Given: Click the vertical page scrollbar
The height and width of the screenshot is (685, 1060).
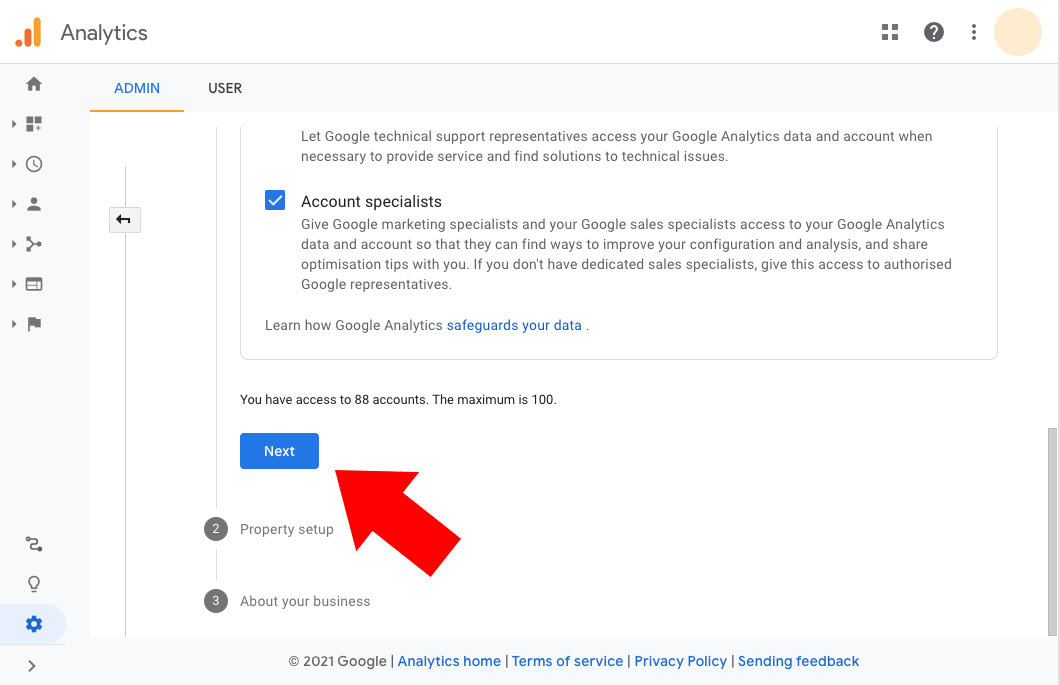Looking at the screenshot, I should coord(1053,532).
